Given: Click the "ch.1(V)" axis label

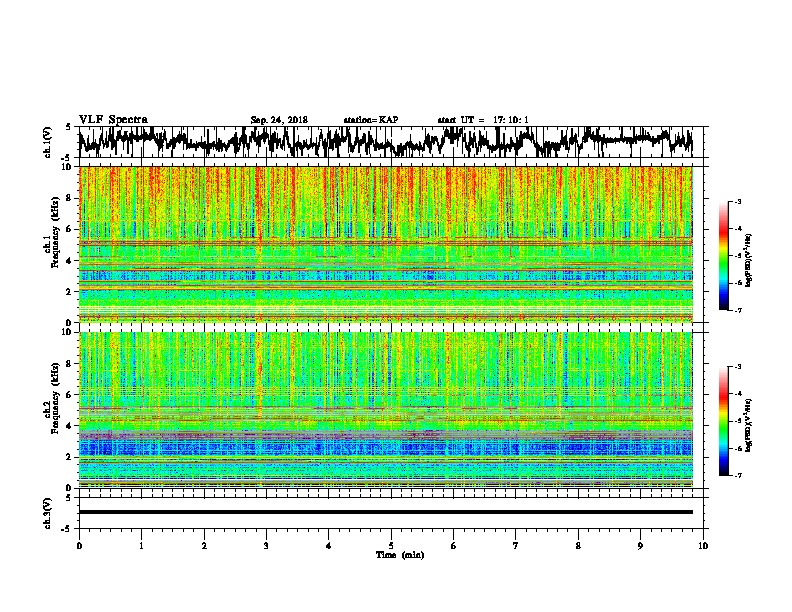Looking at the screenshot, I should (48, 142).
